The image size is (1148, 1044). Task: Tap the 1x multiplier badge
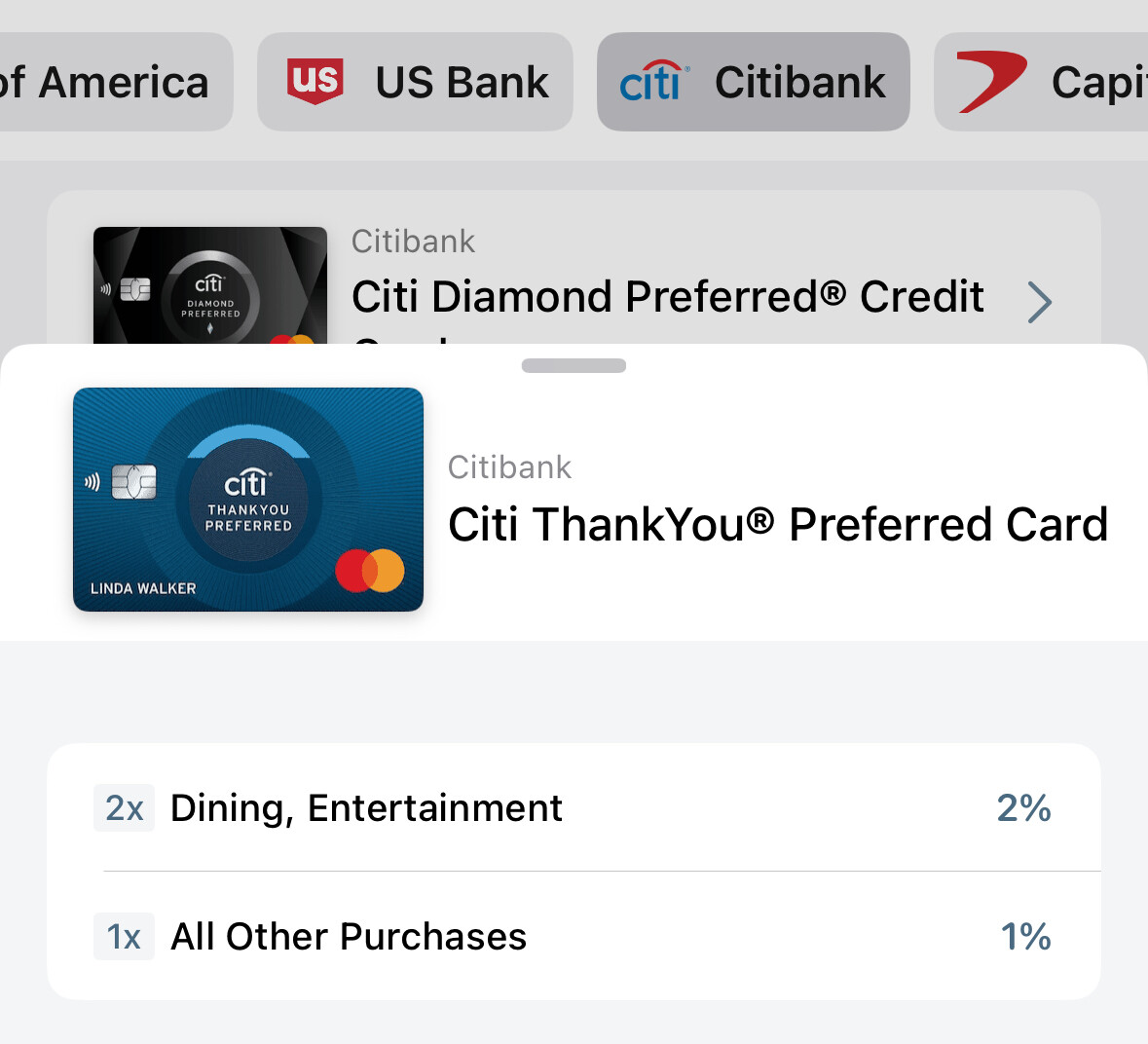click(x=124, y=937)
